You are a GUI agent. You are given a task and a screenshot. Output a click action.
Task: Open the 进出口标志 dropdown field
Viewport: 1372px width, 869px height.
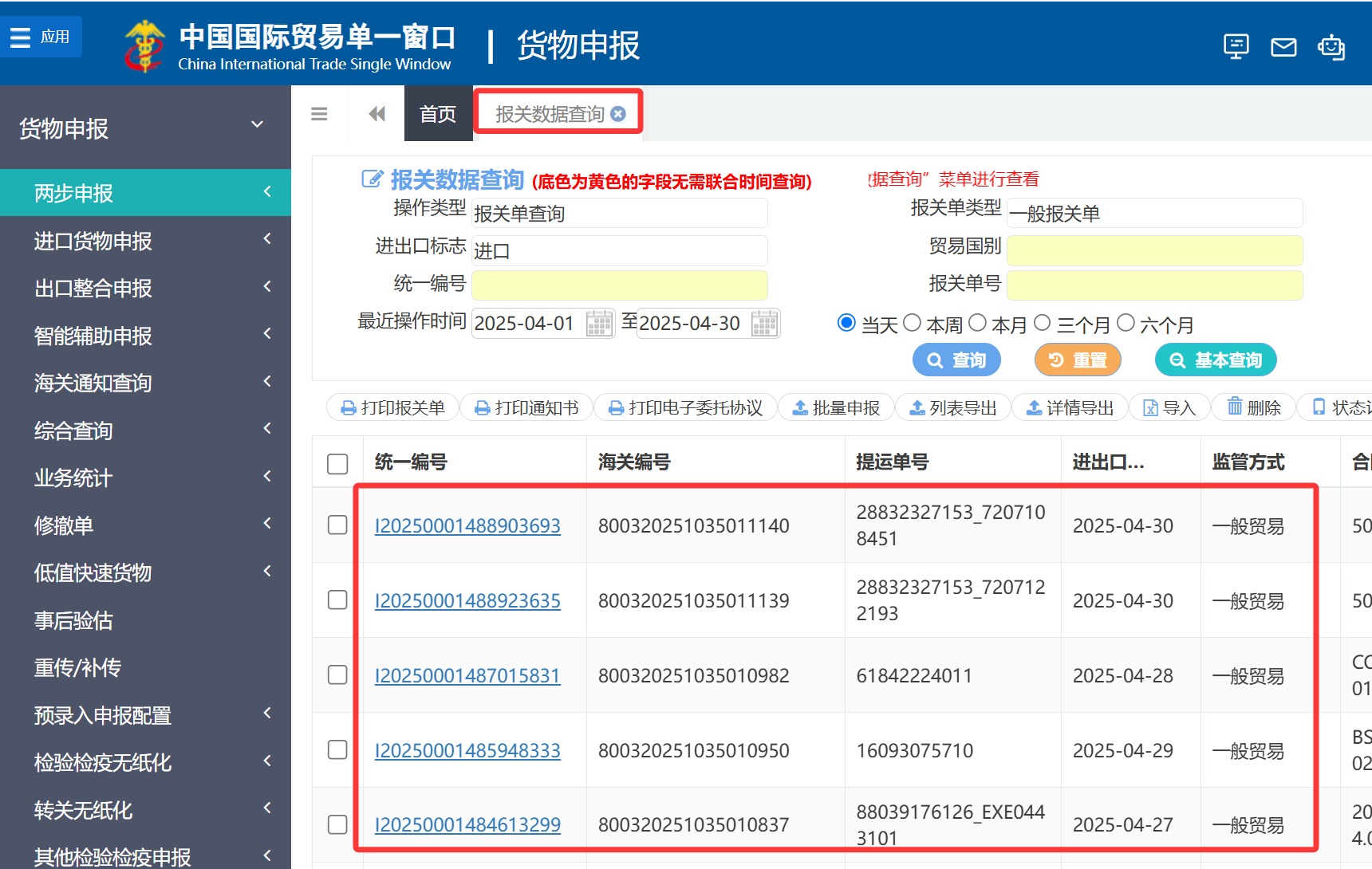[620, 250]
